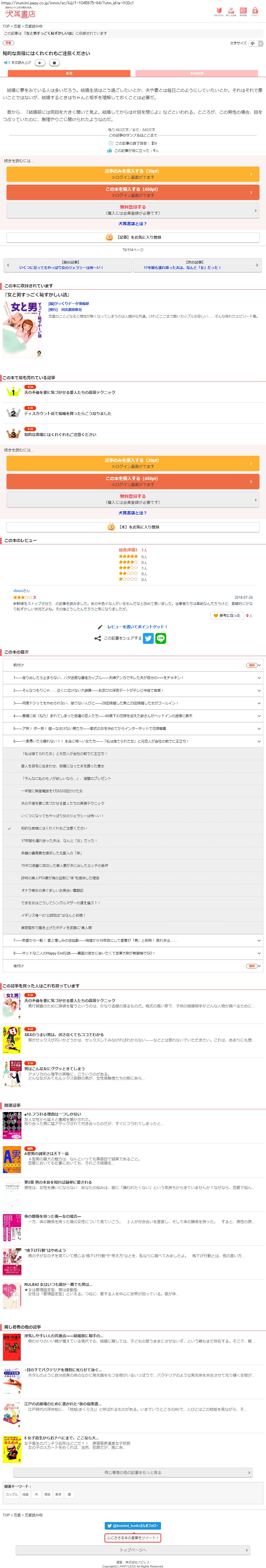Expand the 前付け contents section

(x=259, y=665)
